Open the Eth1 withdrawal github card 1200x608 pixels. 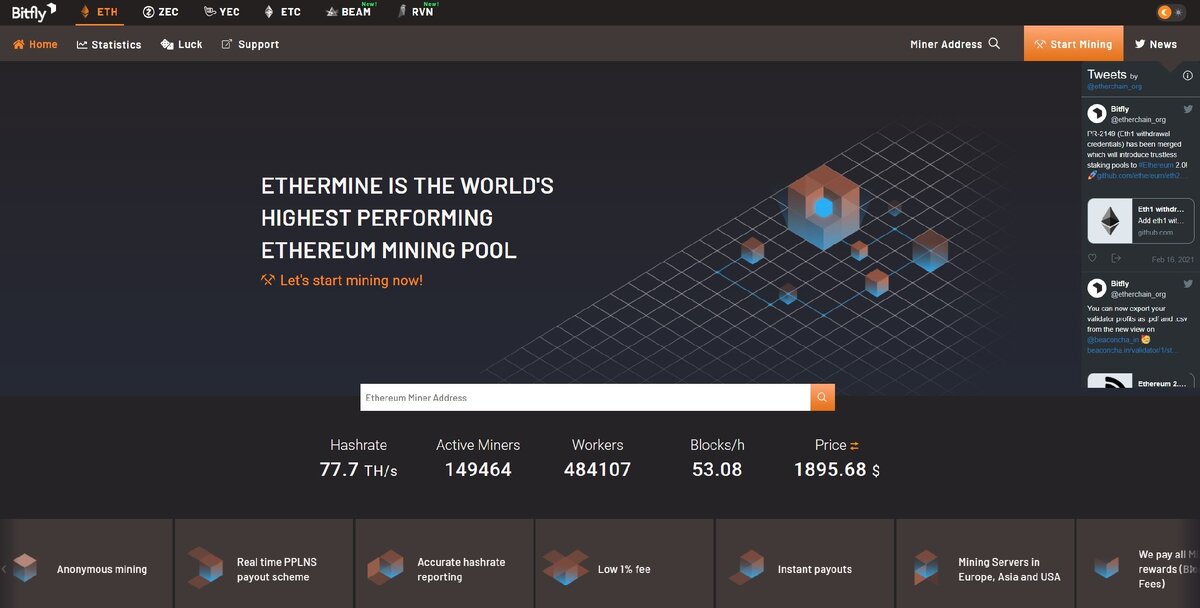coord(1141,220)
